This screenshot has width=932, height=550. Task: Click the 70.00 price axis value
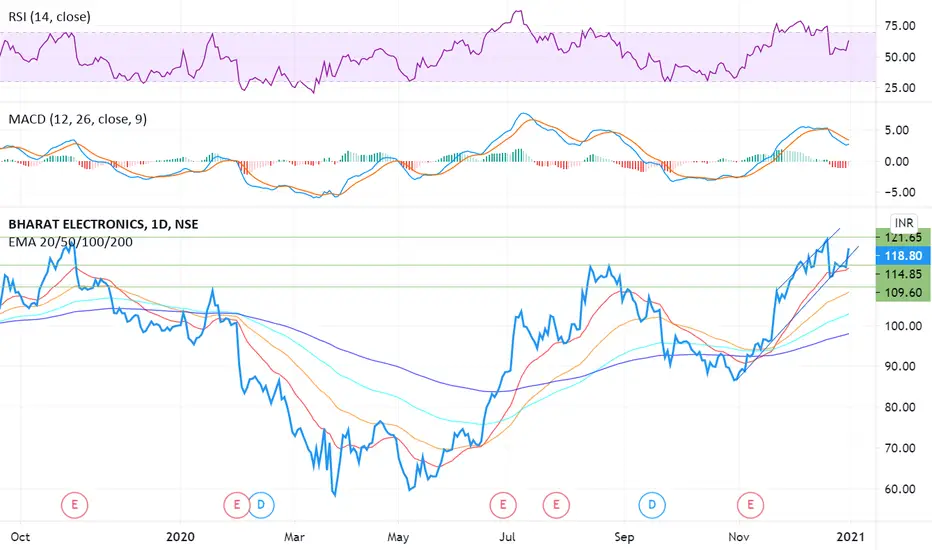coord(900,448)
